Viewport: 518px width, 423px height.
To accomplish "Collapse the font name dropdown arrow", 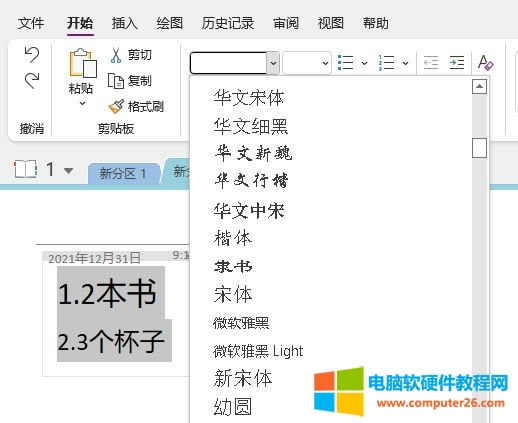I will pyautogui.click(x=273, y=63).
